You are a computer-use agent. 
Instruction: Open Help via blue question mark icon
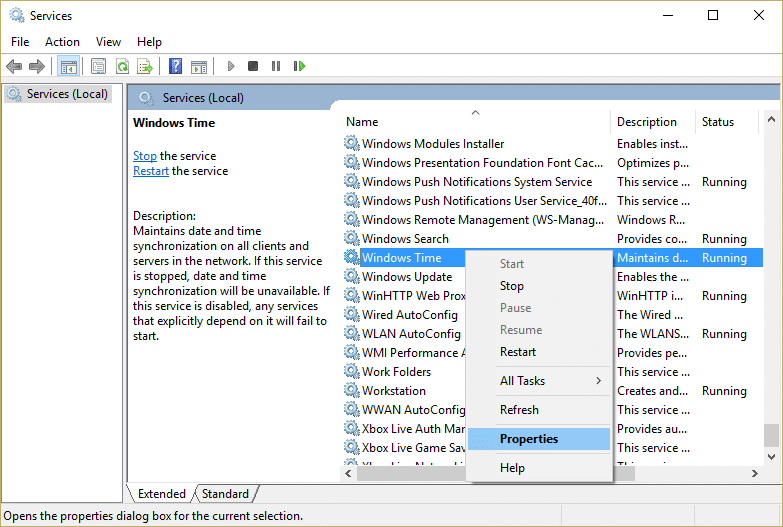pyautogui.click(x=175, y=66)
